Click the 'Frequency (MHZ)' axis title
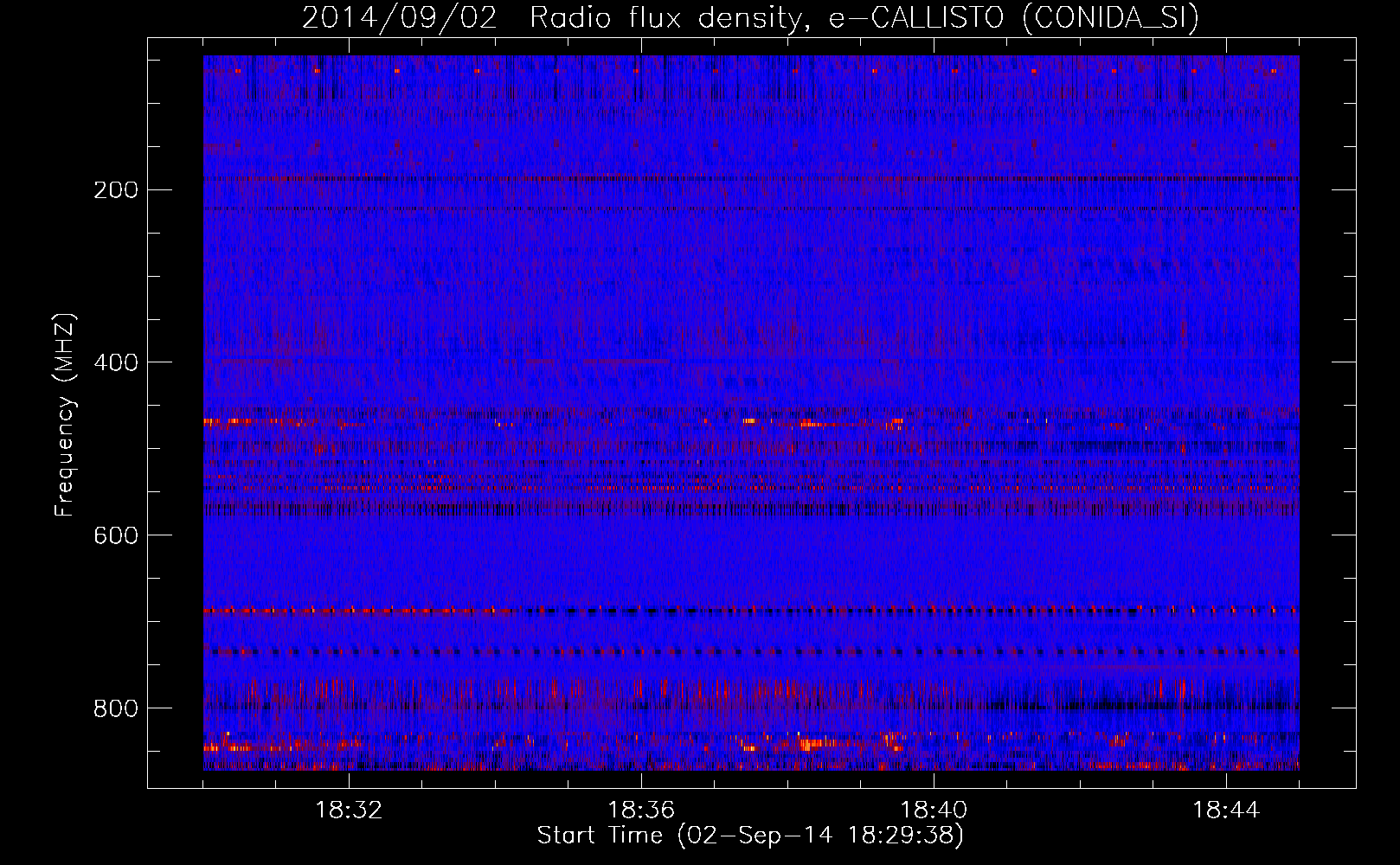1400x865 pixels. (66, 414)
